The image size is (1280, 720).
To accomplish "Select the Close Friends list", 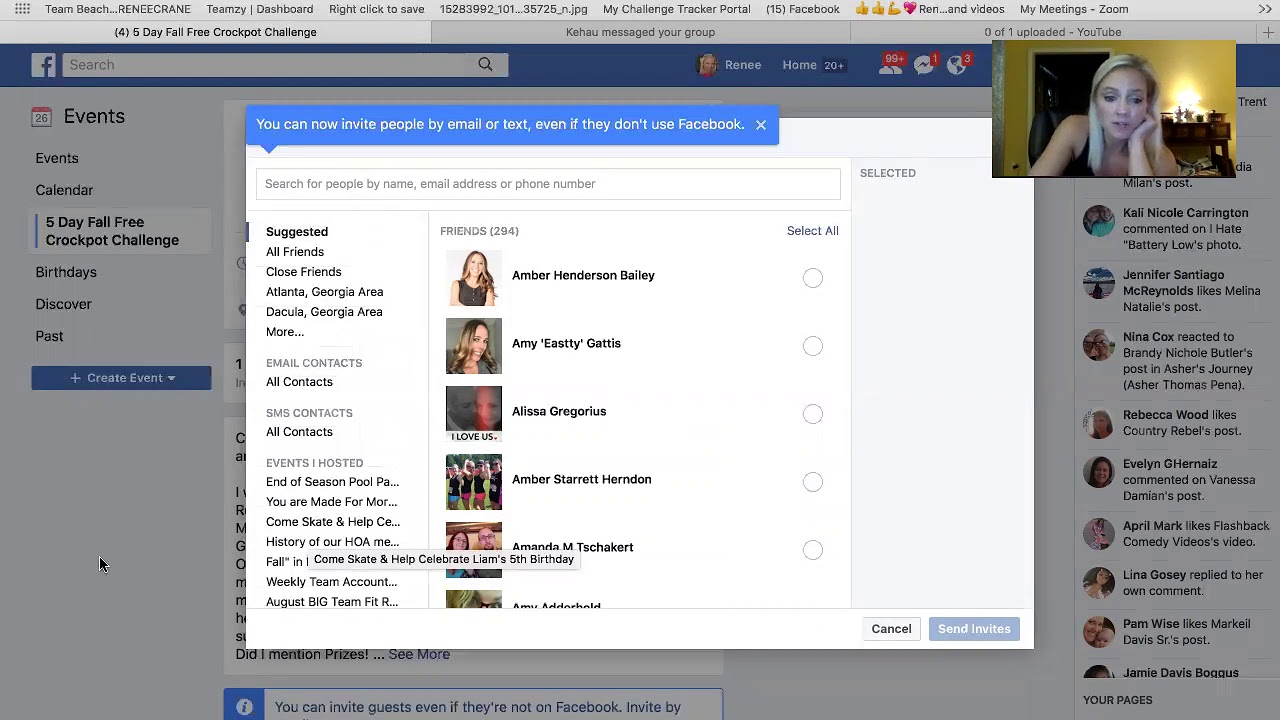I will 304,272.
